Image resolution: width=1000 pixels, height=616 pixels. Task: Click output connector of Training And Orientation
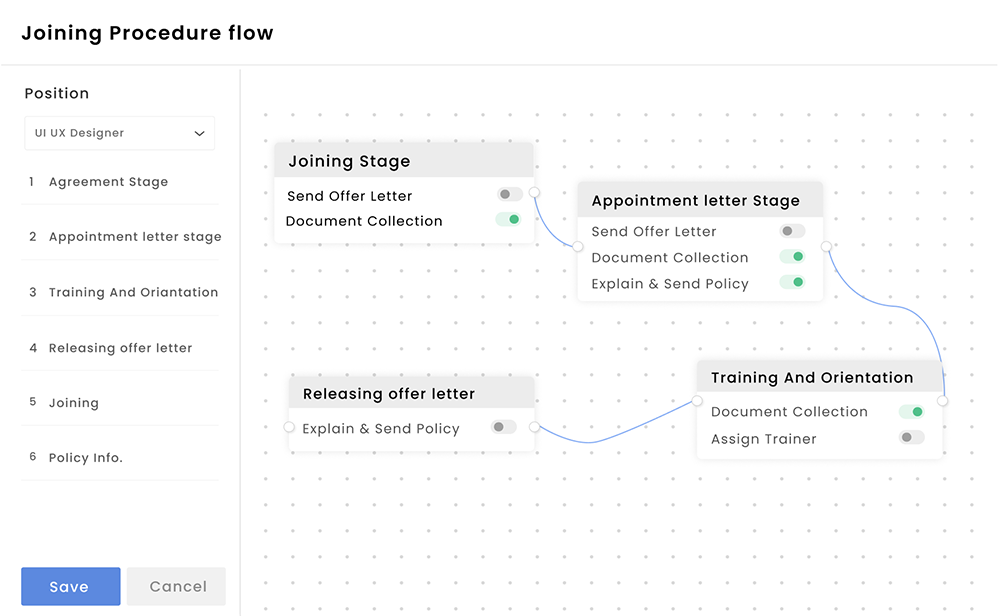pyautogui.click(x=942, y=401)
